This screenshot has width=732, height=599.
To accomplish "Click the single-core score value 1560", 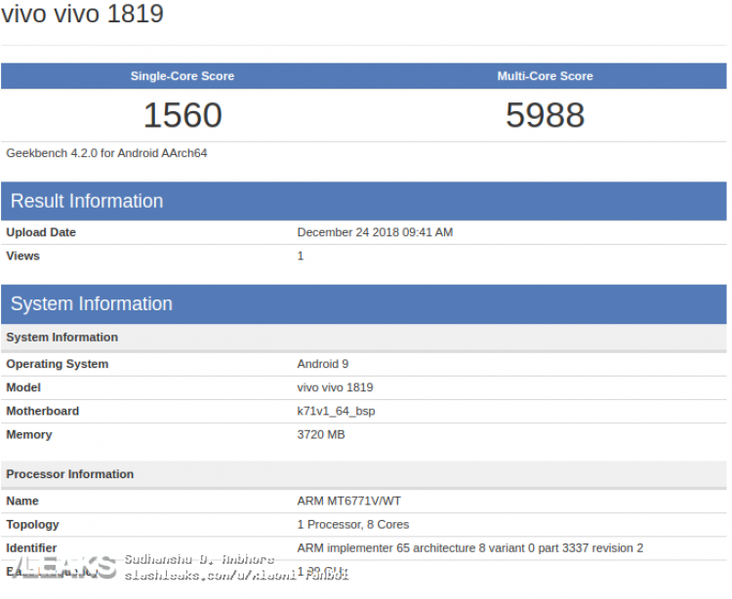I will pyautogui.click(x=183, y=115).
